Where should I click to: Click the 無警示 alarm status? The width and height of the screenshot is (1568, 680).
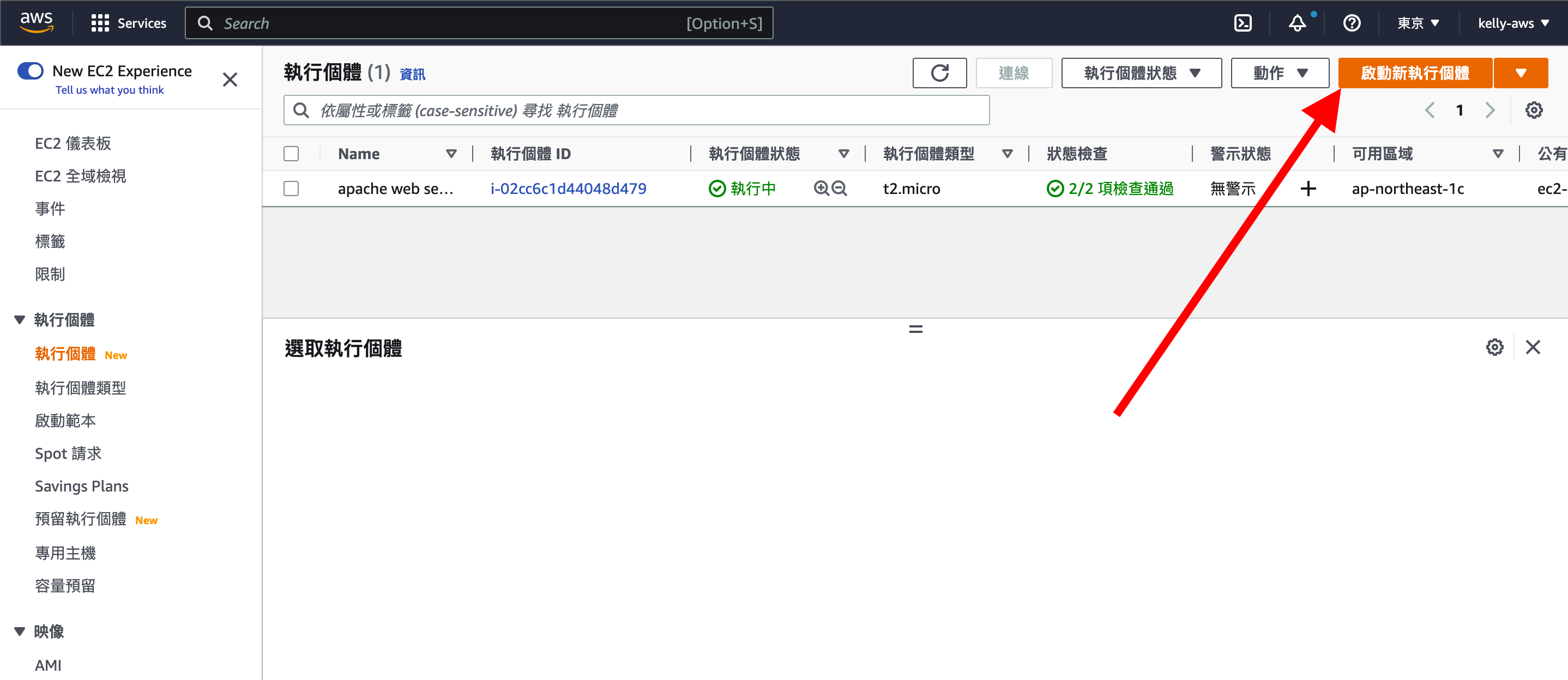[1233, 189]
